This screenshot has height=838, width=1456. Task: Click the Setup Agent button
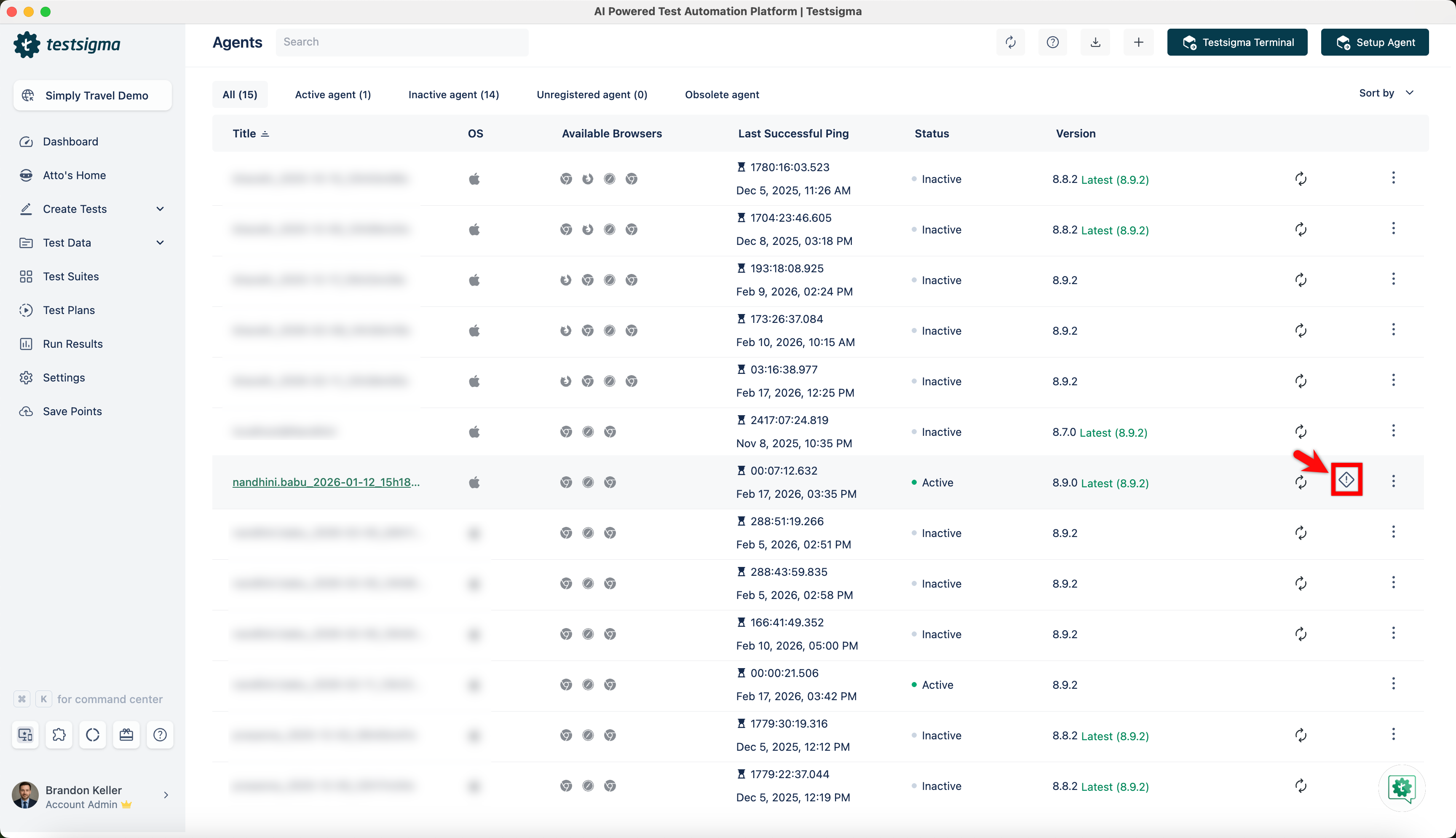tap(1374, 42)
